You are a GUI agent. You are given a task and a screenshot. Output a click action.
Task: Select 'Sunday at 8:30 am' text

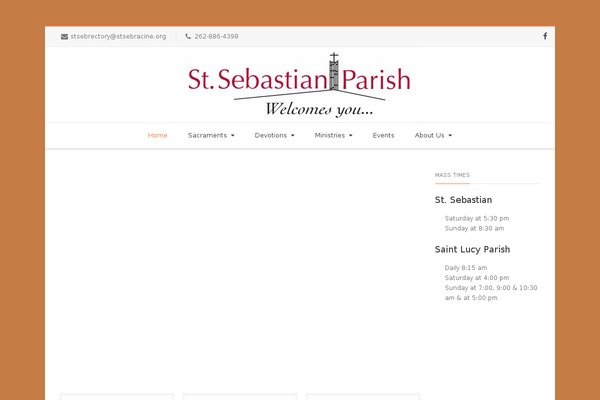474,228
